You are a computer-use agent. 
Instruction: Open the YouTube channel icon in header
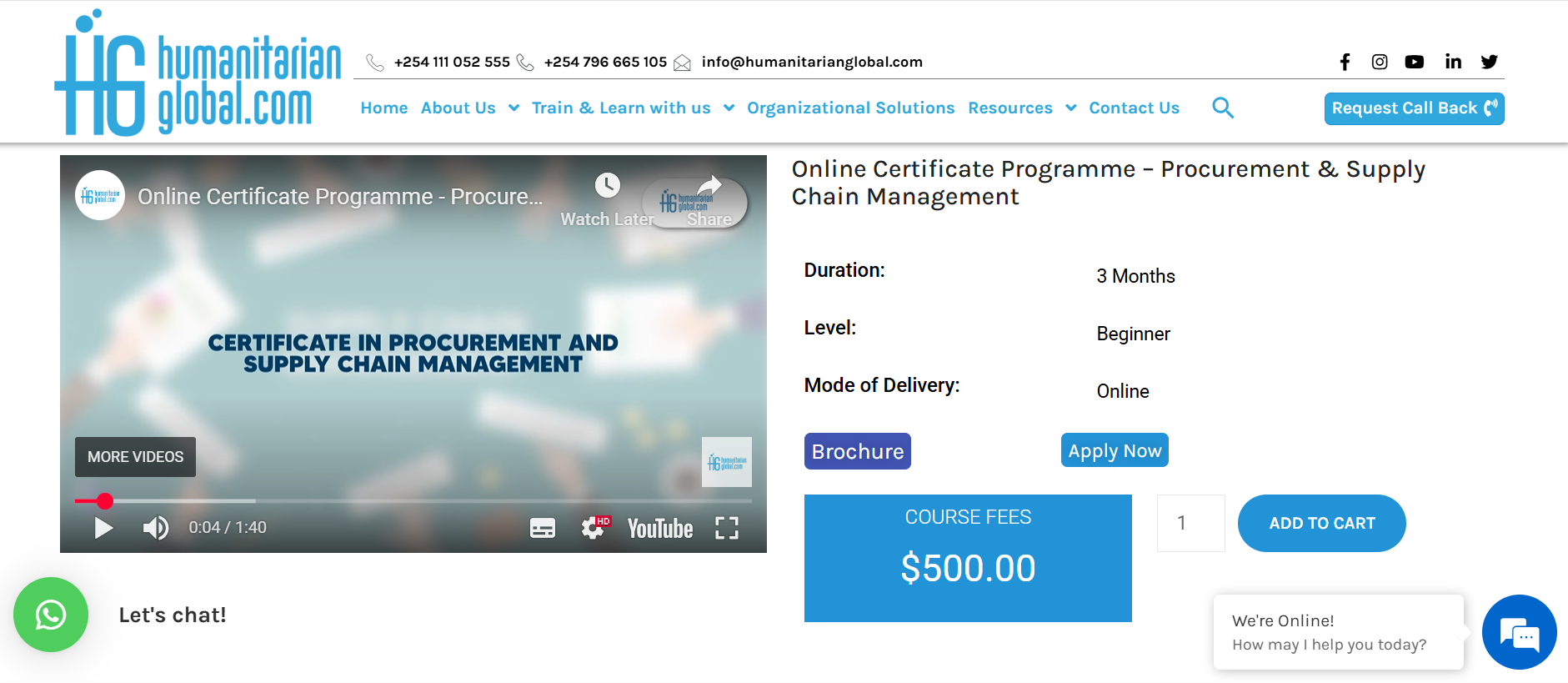point(1414,62)
